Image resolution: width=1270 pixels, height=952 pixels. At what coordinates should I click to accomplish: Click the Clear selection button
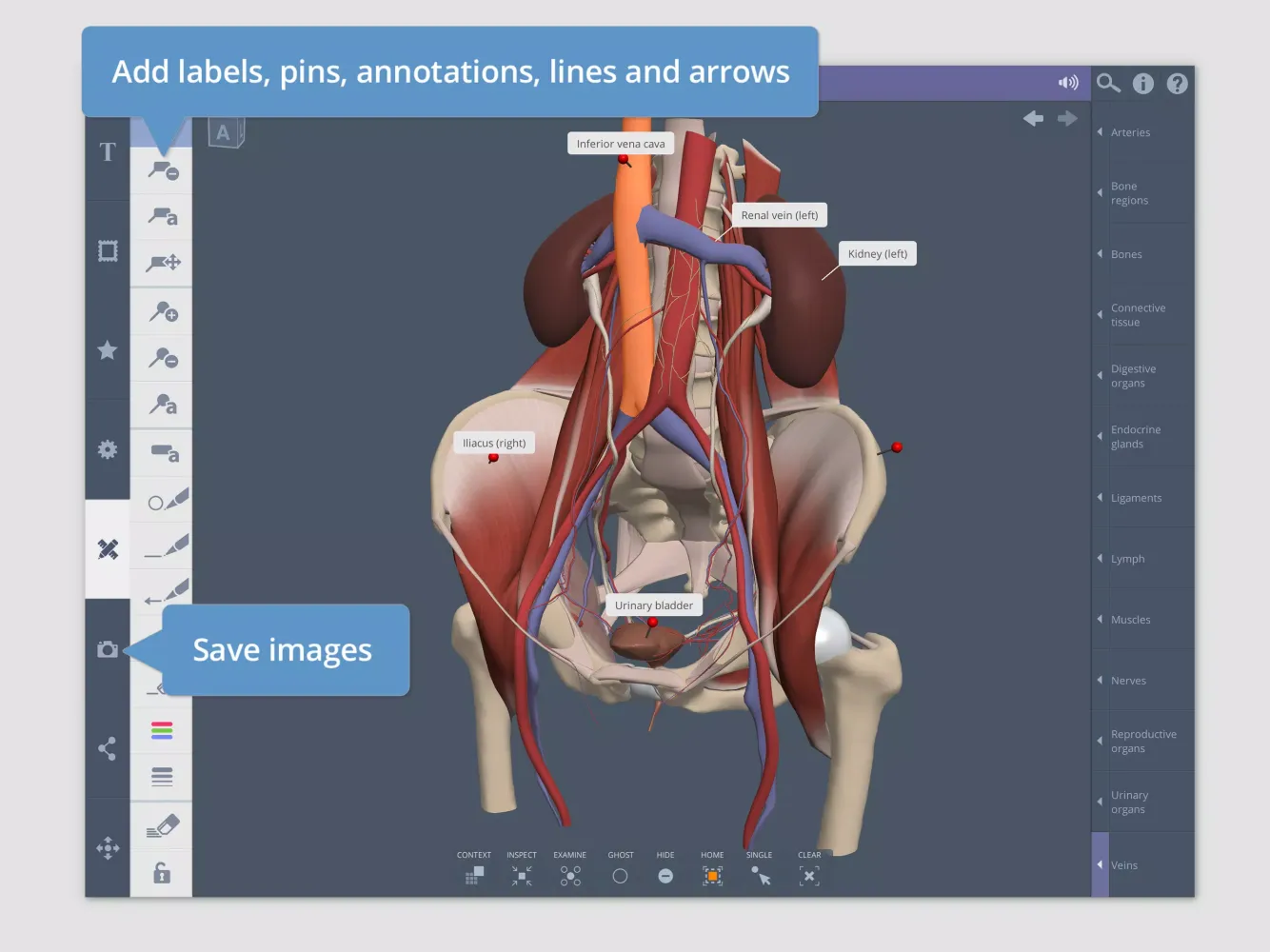pyautogui.click(x=809, y=876)
